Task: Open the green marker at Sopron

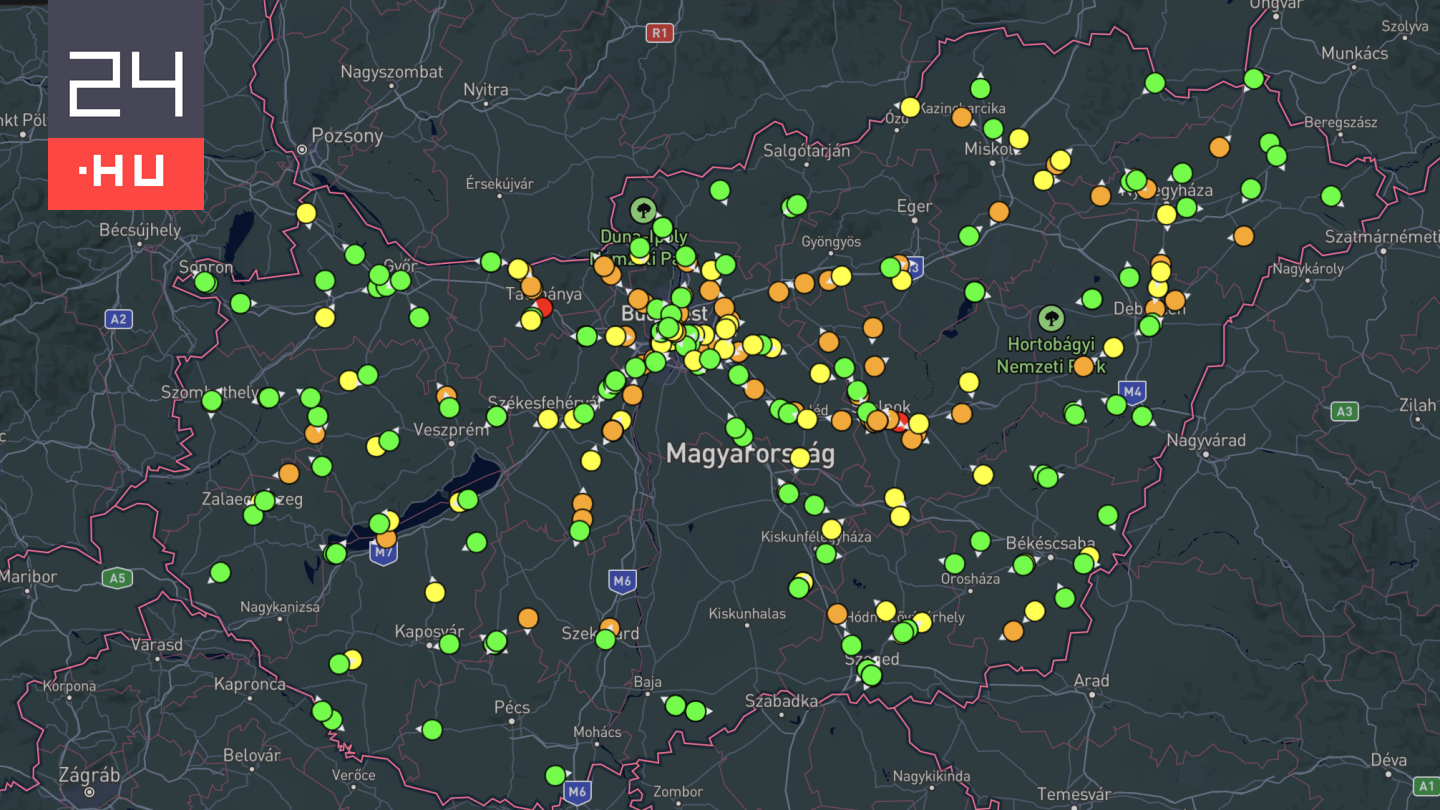Action: 205,283
